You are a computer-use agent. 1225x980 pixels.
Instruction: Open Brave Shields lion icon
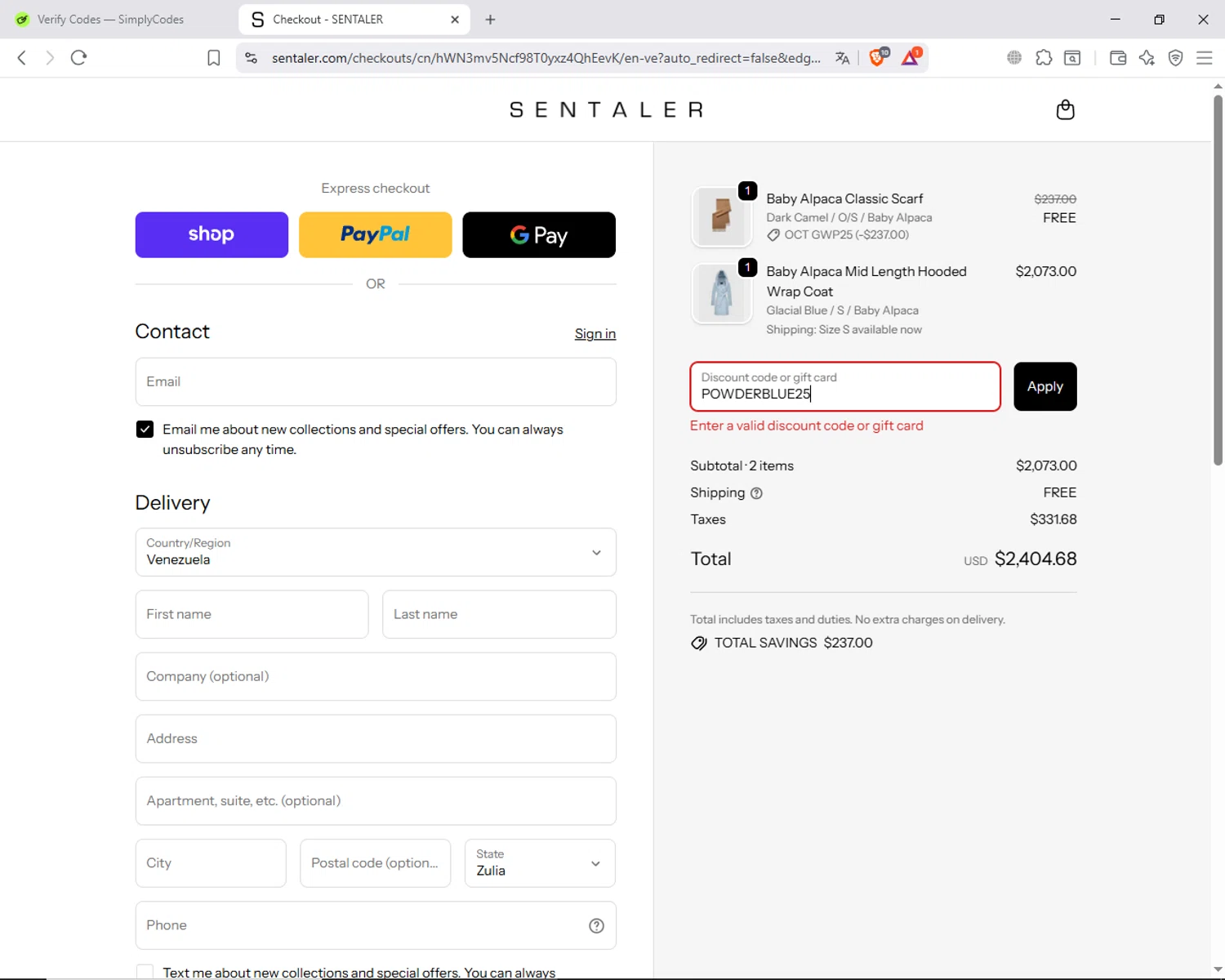tap(878, 57)
